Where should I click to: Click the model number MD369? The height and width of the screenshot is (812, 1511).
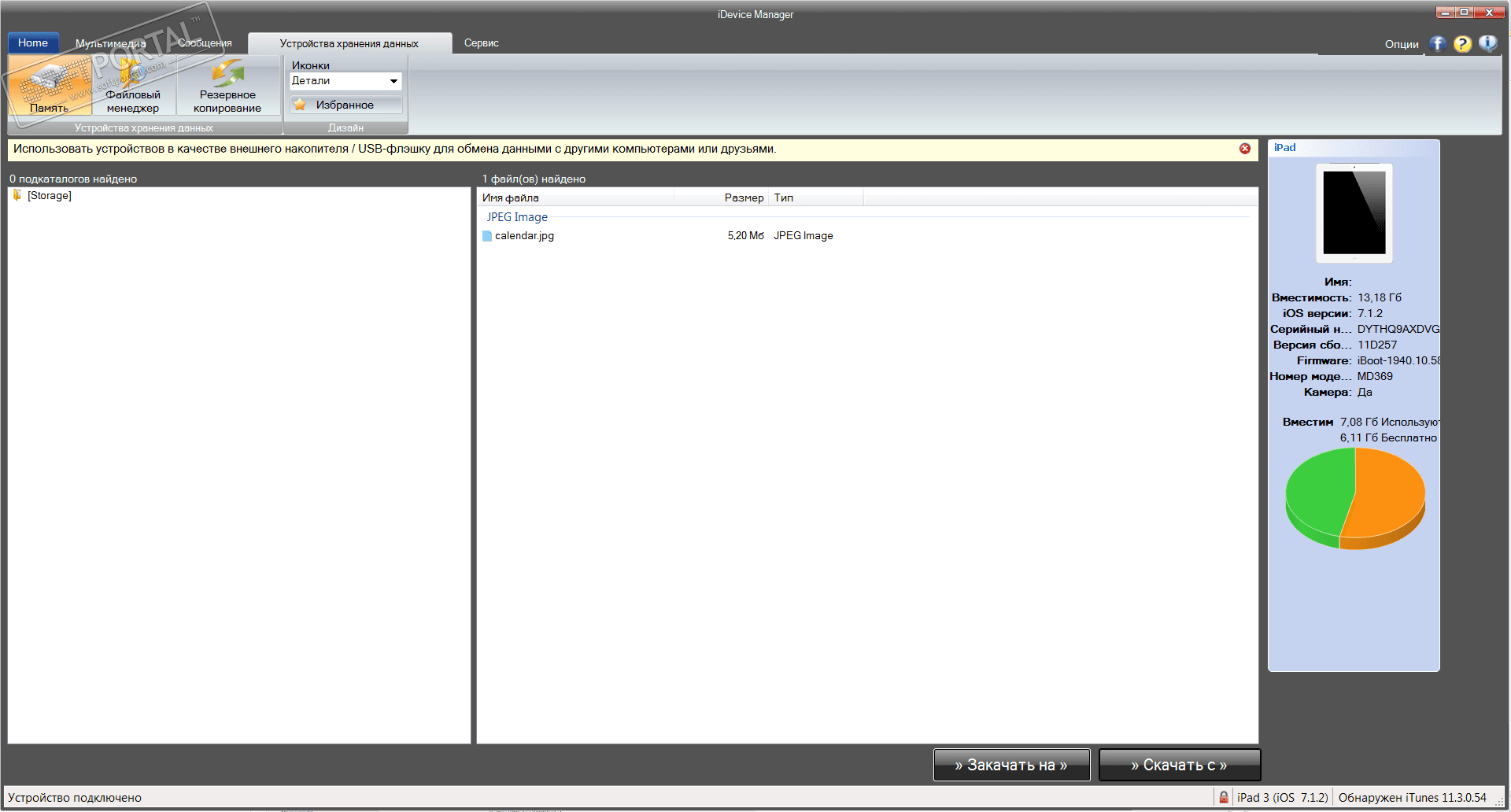point(1375,376)
